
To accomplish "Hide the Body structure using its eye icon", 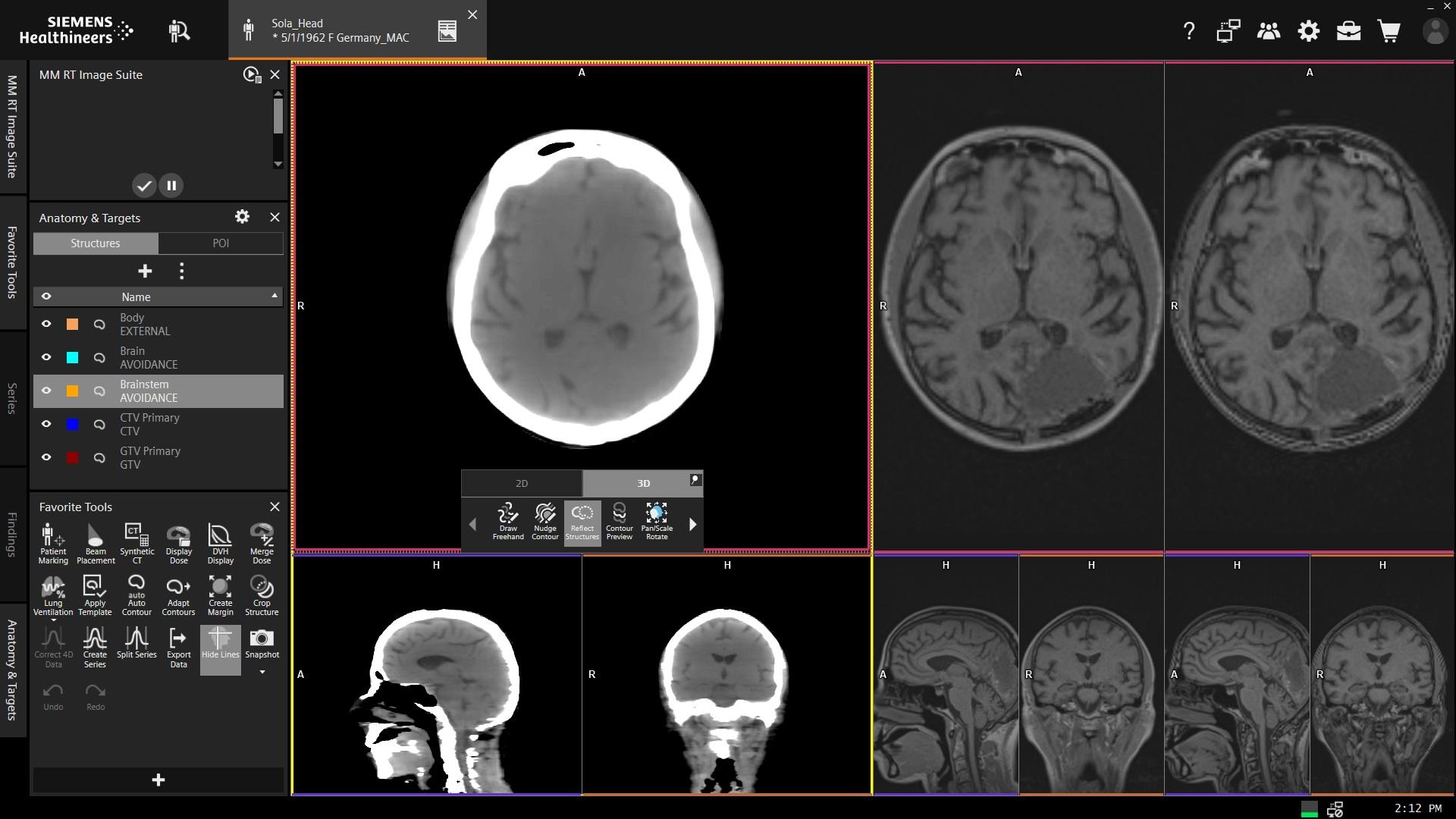I will [46, 325].
